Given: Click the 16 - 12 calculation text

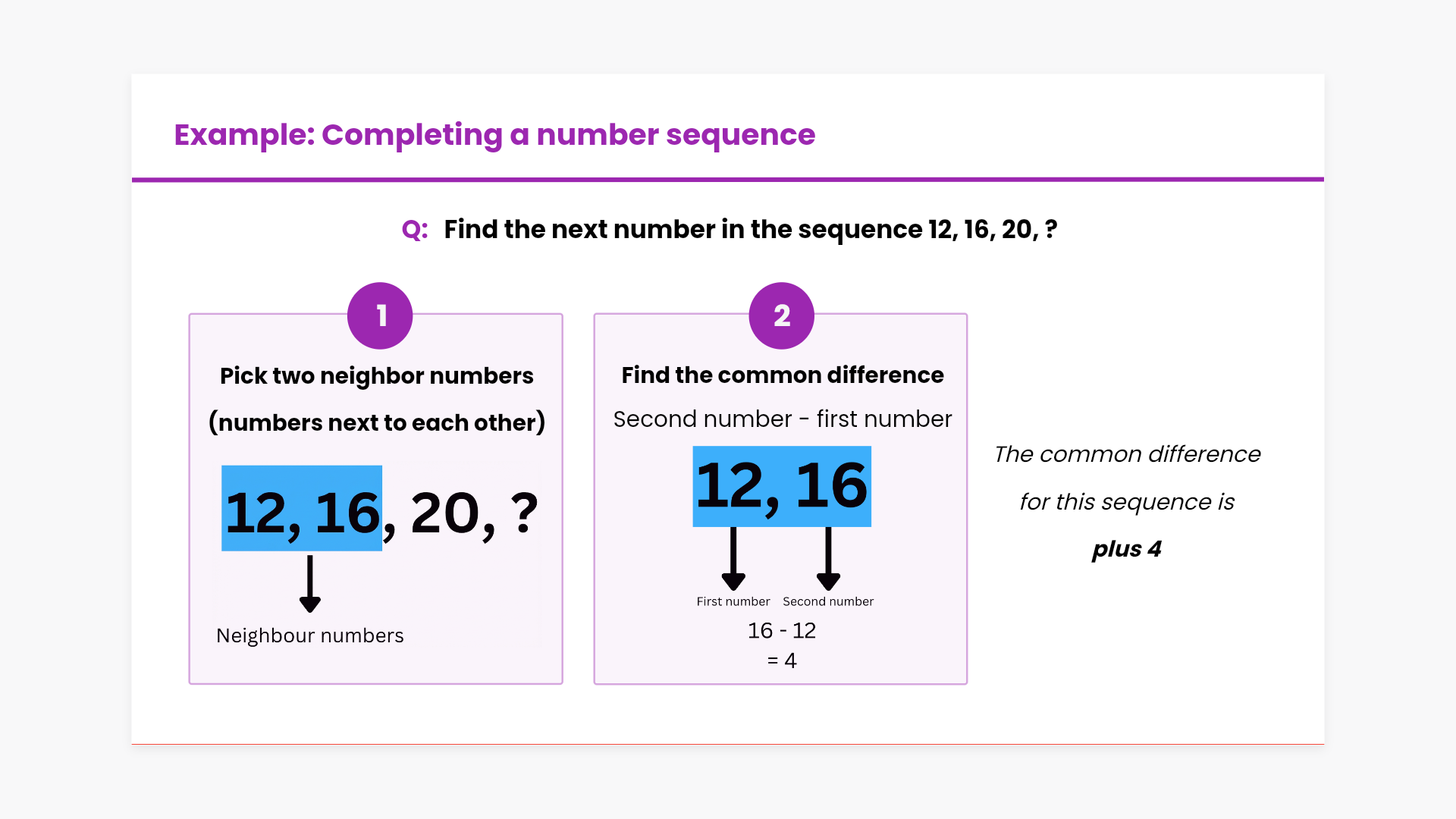Looking at the screenshot, I should coord(782,631).
